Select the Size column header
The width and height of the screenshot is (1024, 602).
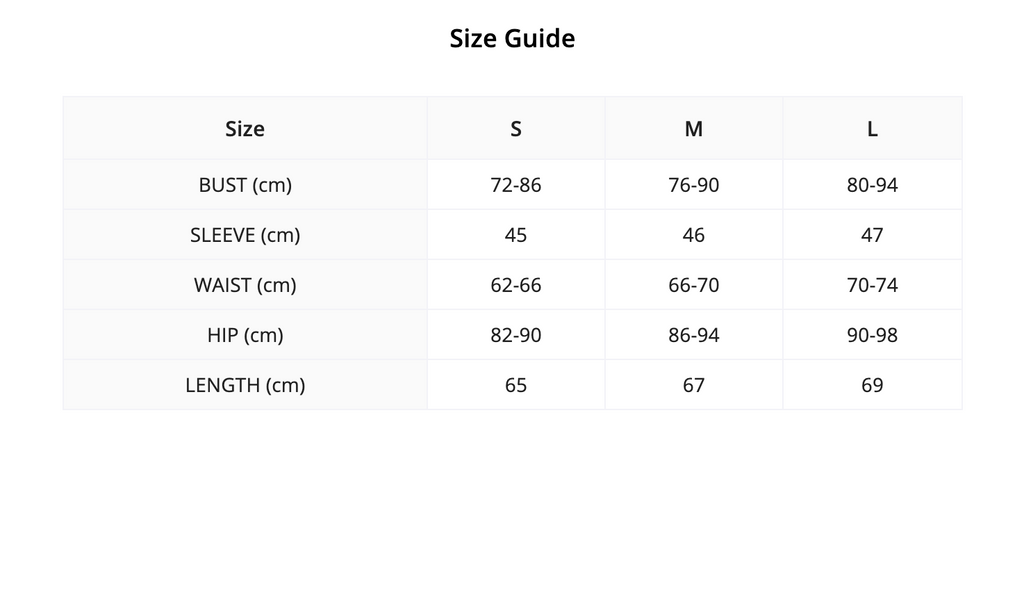pyautogui.click(x=245, y=129)
